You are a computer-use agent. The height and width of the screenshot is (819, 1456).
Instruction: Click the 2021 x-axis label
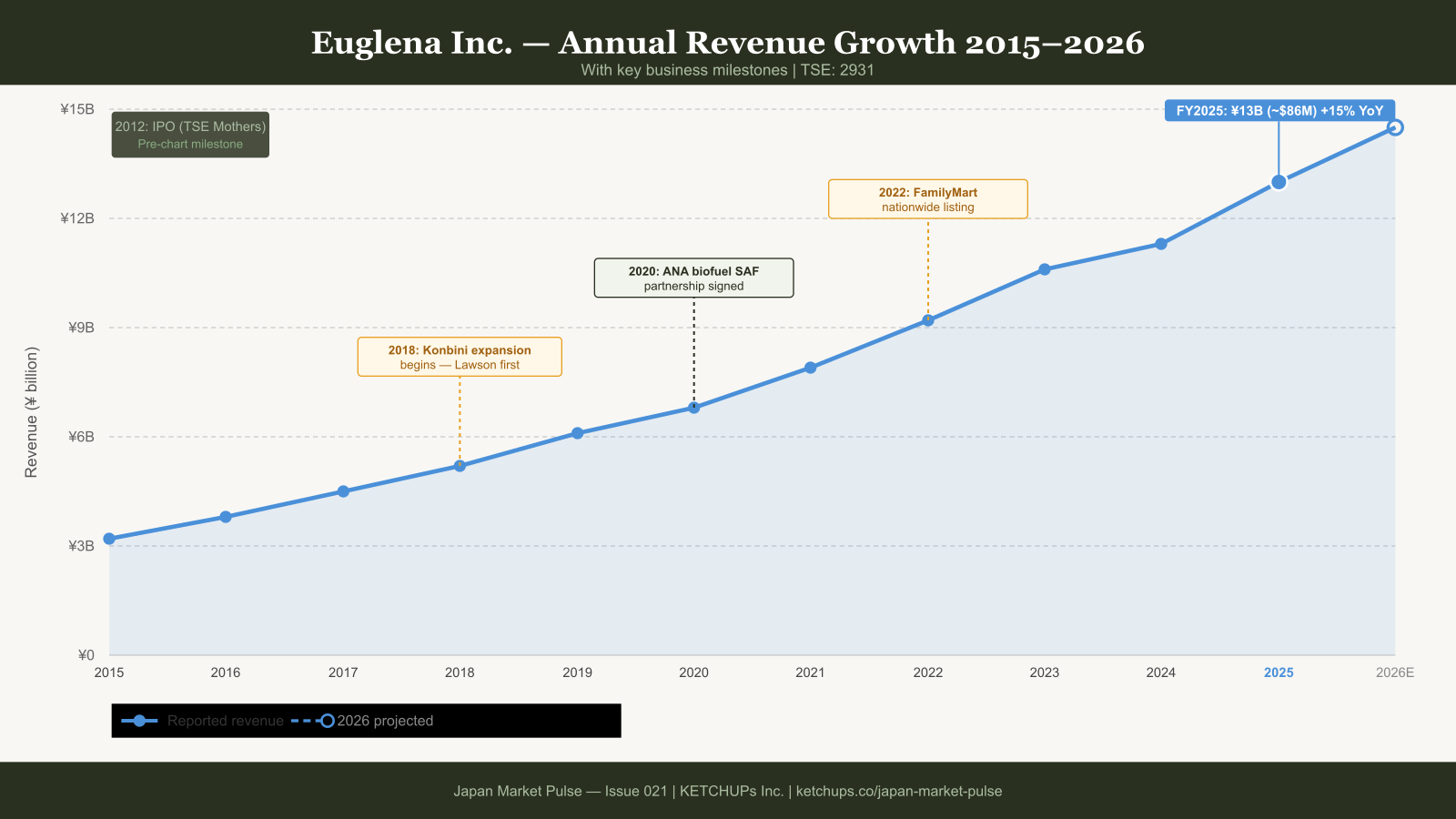[811, 672]
